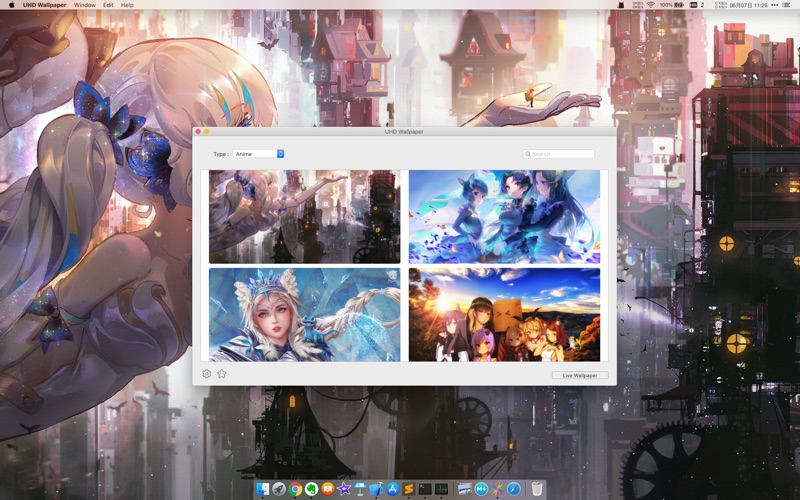Image resolution: width=800 pixels, height=500 pixels.
Task: Open iMovie star icon in dock
Action: pyautogui.click(x=344, y=489)
